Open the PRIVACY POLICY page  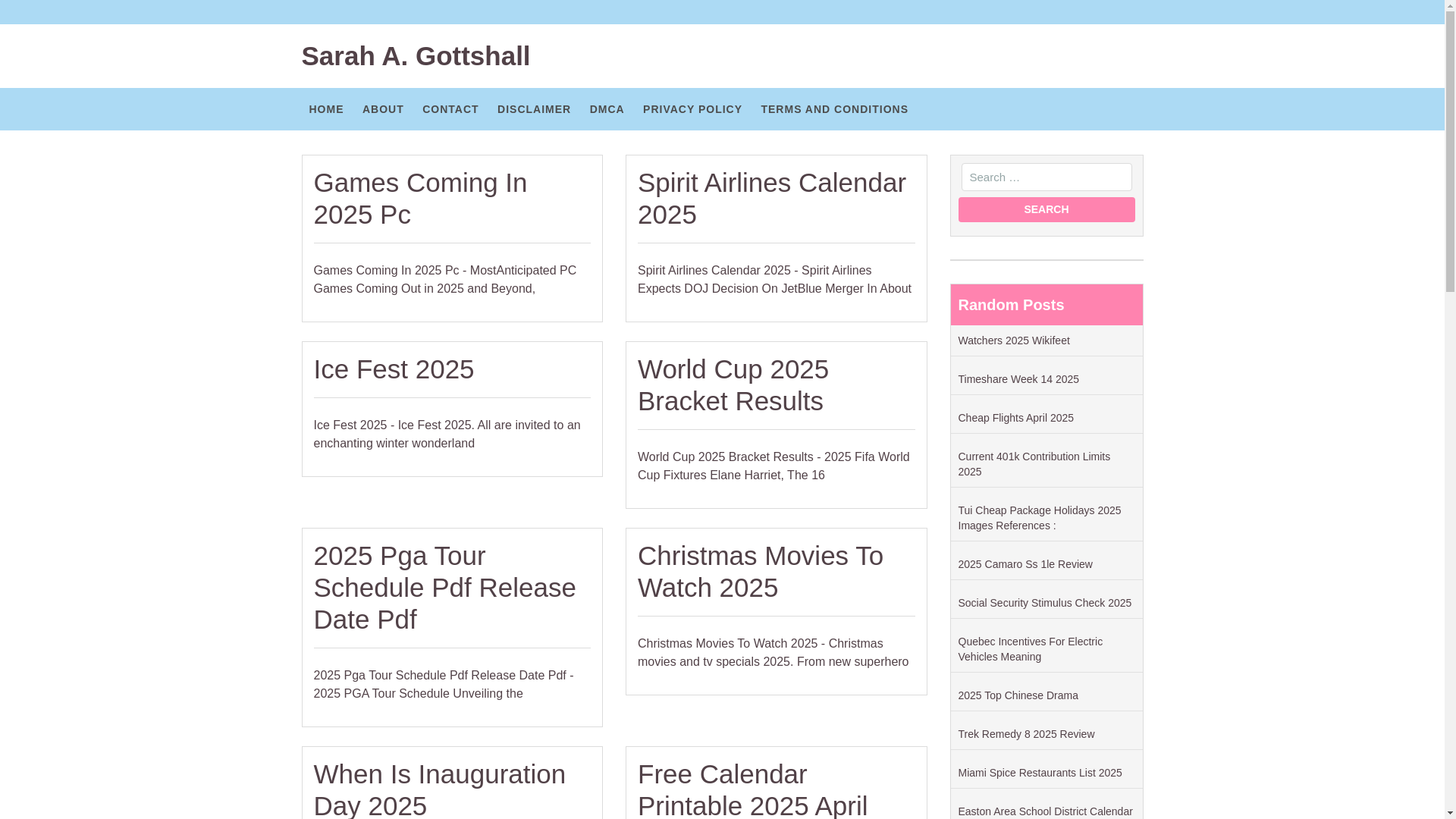click(x=692, y=109)
